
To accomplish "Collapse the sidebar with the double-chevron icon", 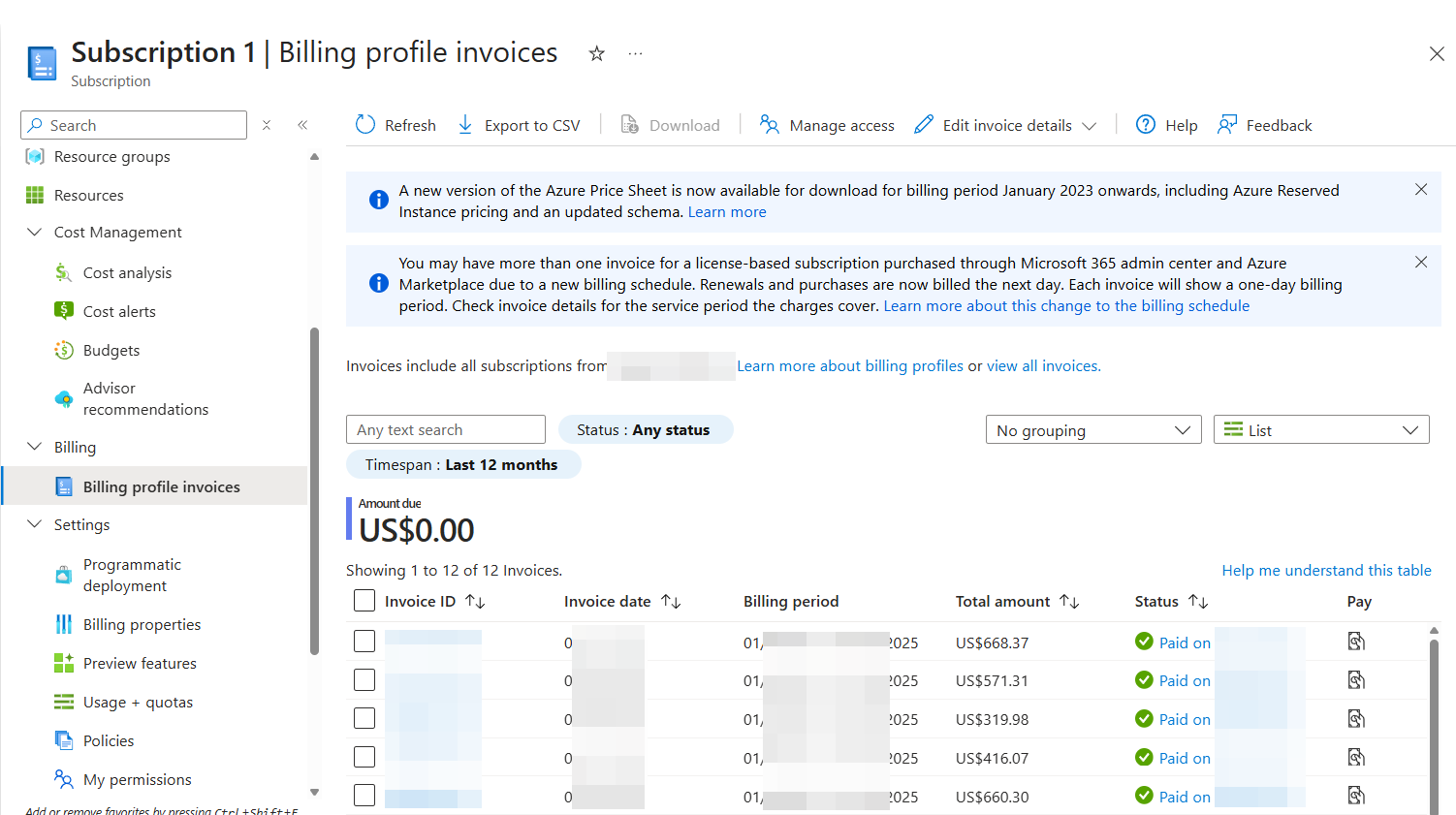I will pyautogui.click(x=302, y=125).
